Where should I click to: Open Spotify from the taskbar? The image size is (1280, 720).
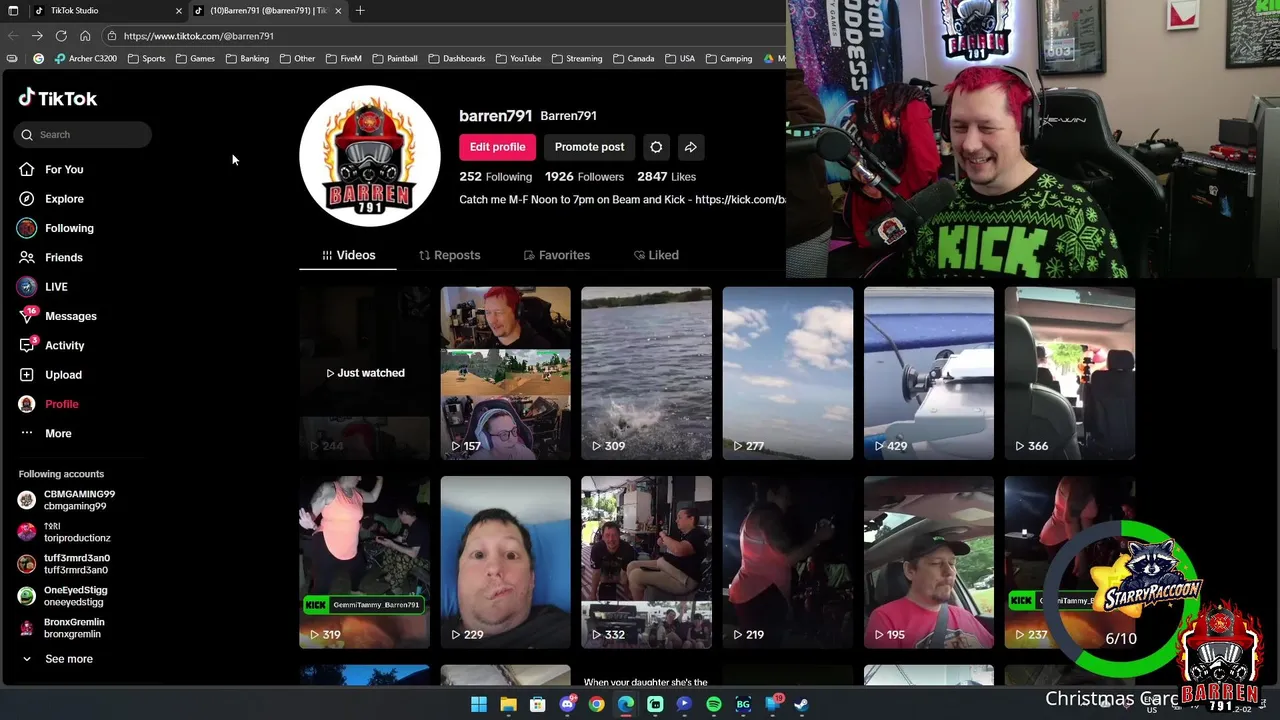(714, 704)
